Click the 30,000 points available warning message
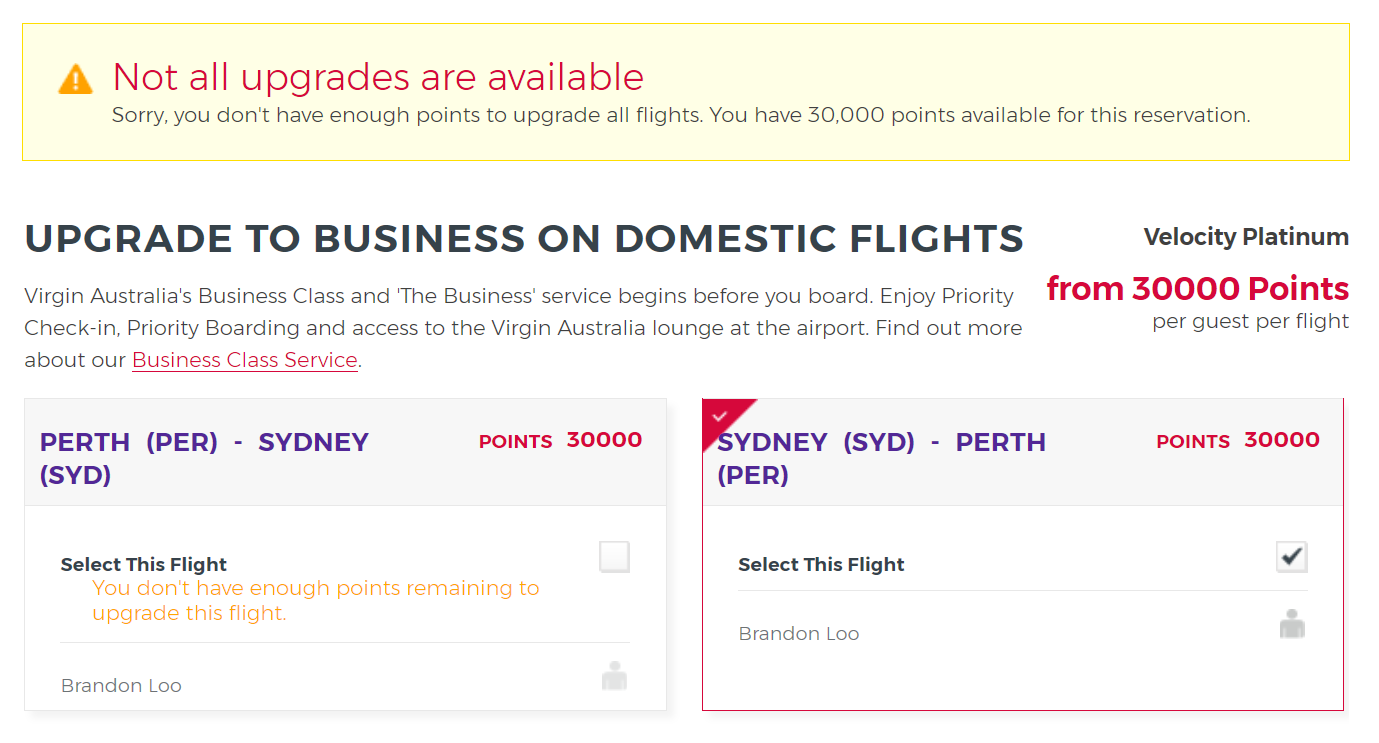1379x743 pixels. point(680,115)
